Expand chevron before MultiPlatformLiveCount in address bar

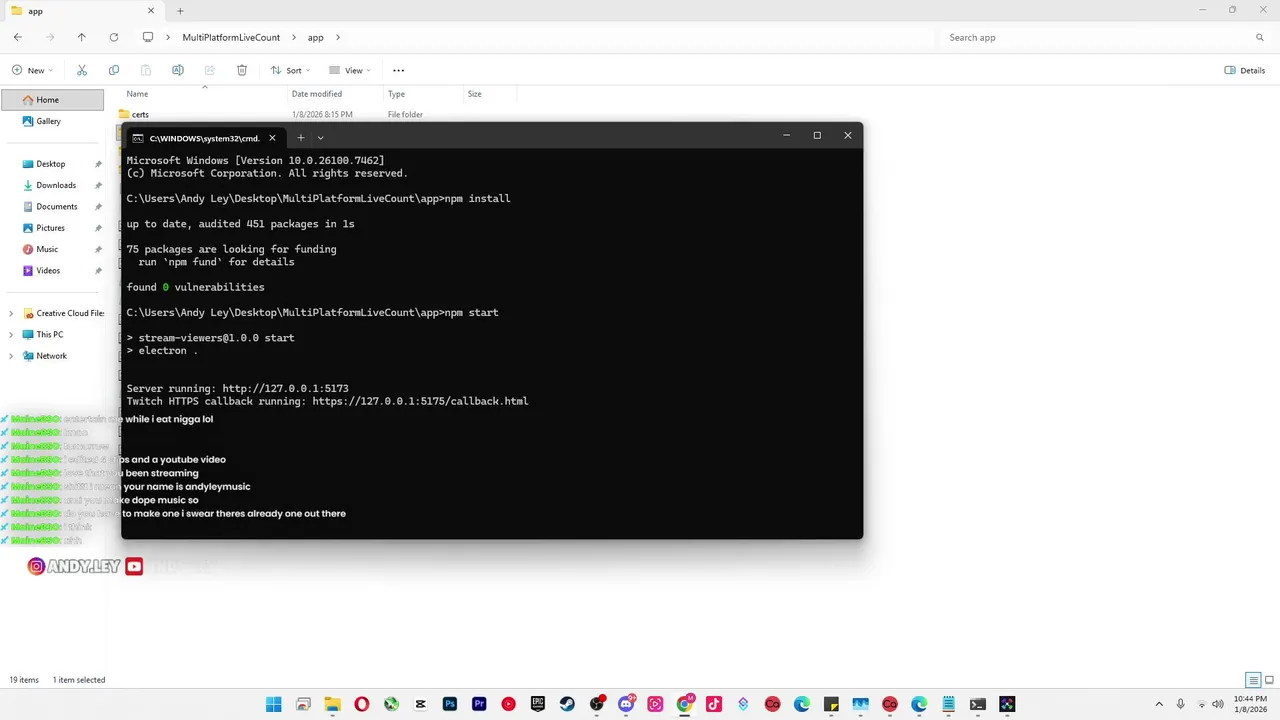tap(168, 37)
